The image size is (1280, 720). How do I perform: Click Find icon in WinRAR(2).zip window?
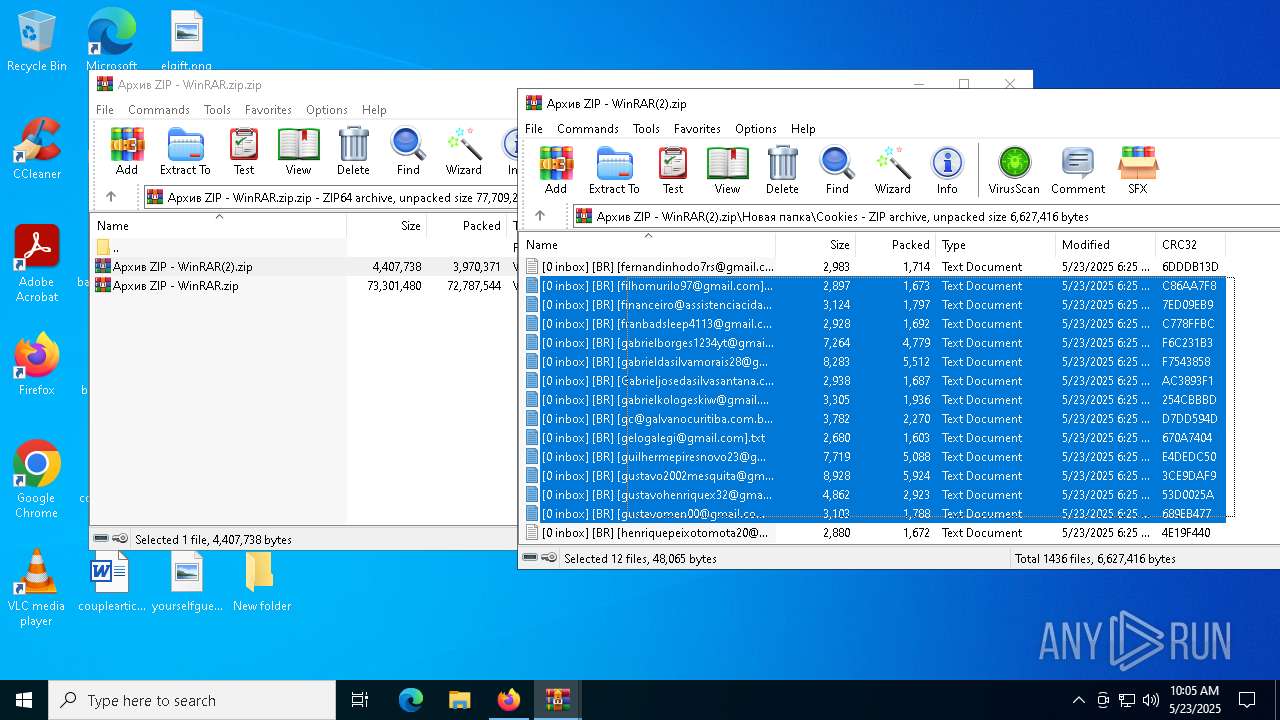pos(837,170)
